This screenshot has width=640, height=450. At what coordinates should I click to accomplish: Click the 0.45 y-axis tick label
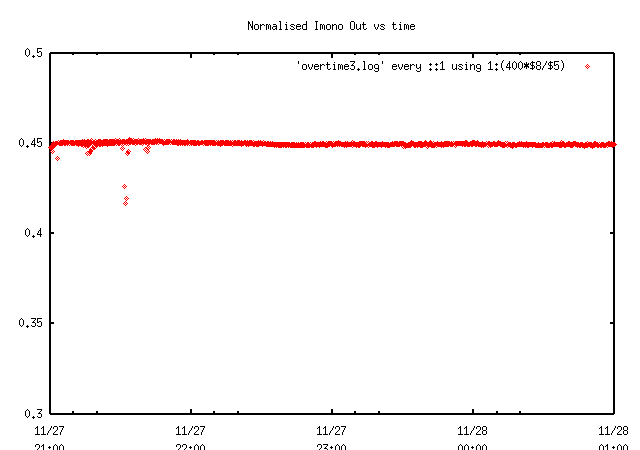30,143
